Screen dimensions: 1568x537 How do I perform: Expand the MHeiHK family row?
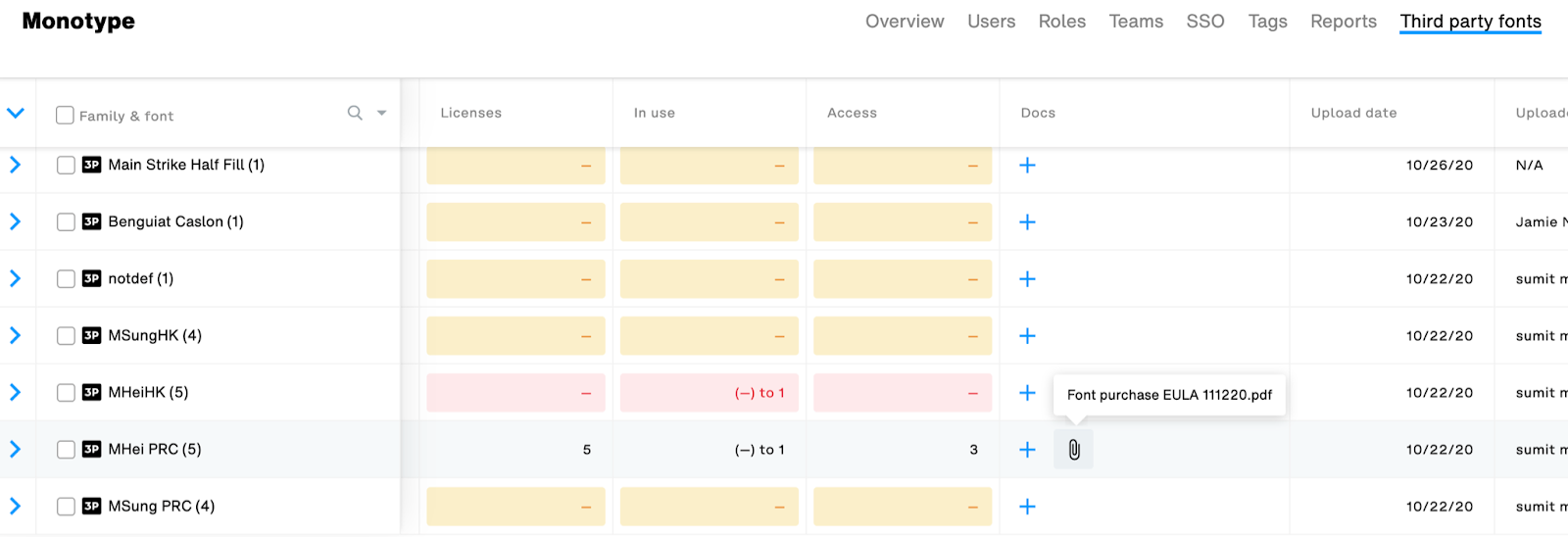15,392
